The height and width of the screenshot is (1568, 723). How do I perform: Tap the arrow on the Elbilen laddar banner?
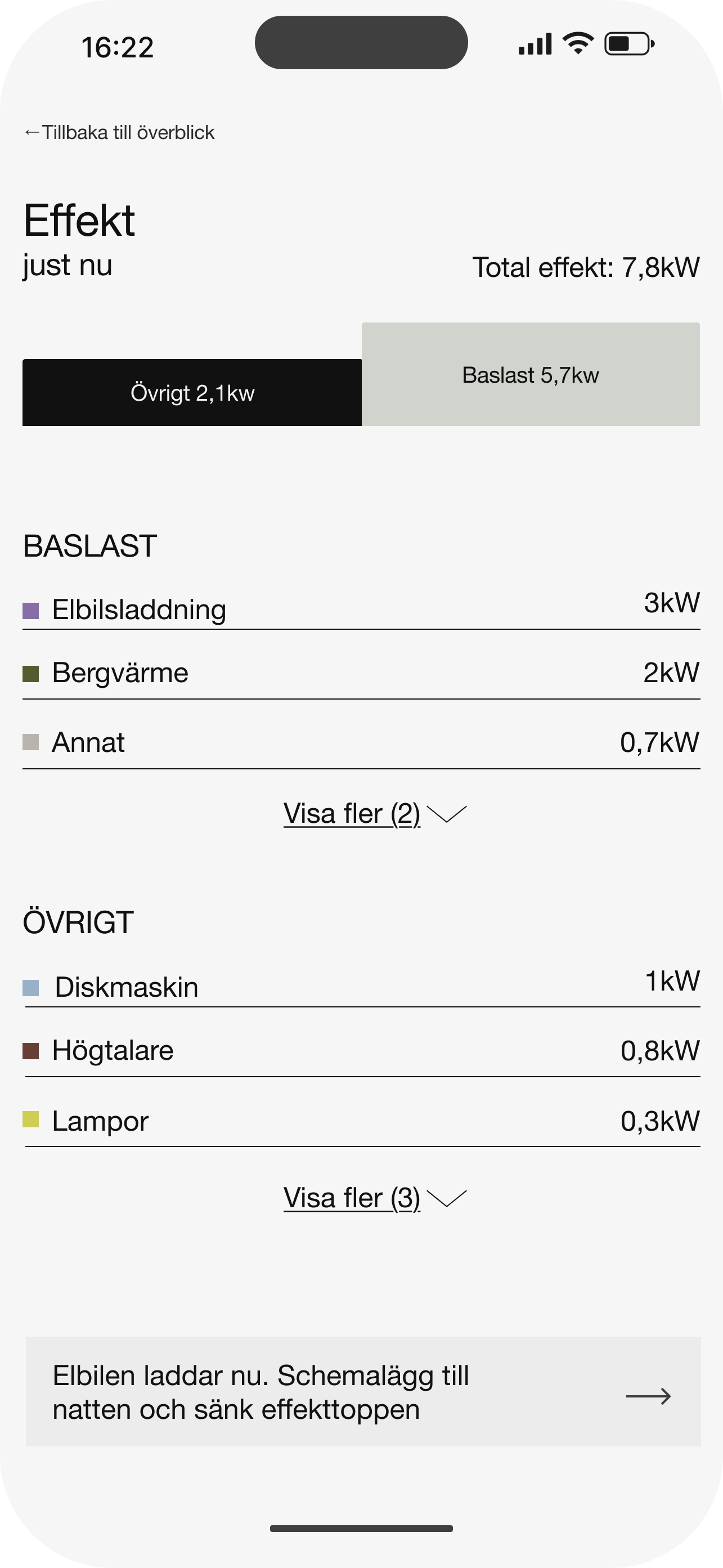[648, 1396]
